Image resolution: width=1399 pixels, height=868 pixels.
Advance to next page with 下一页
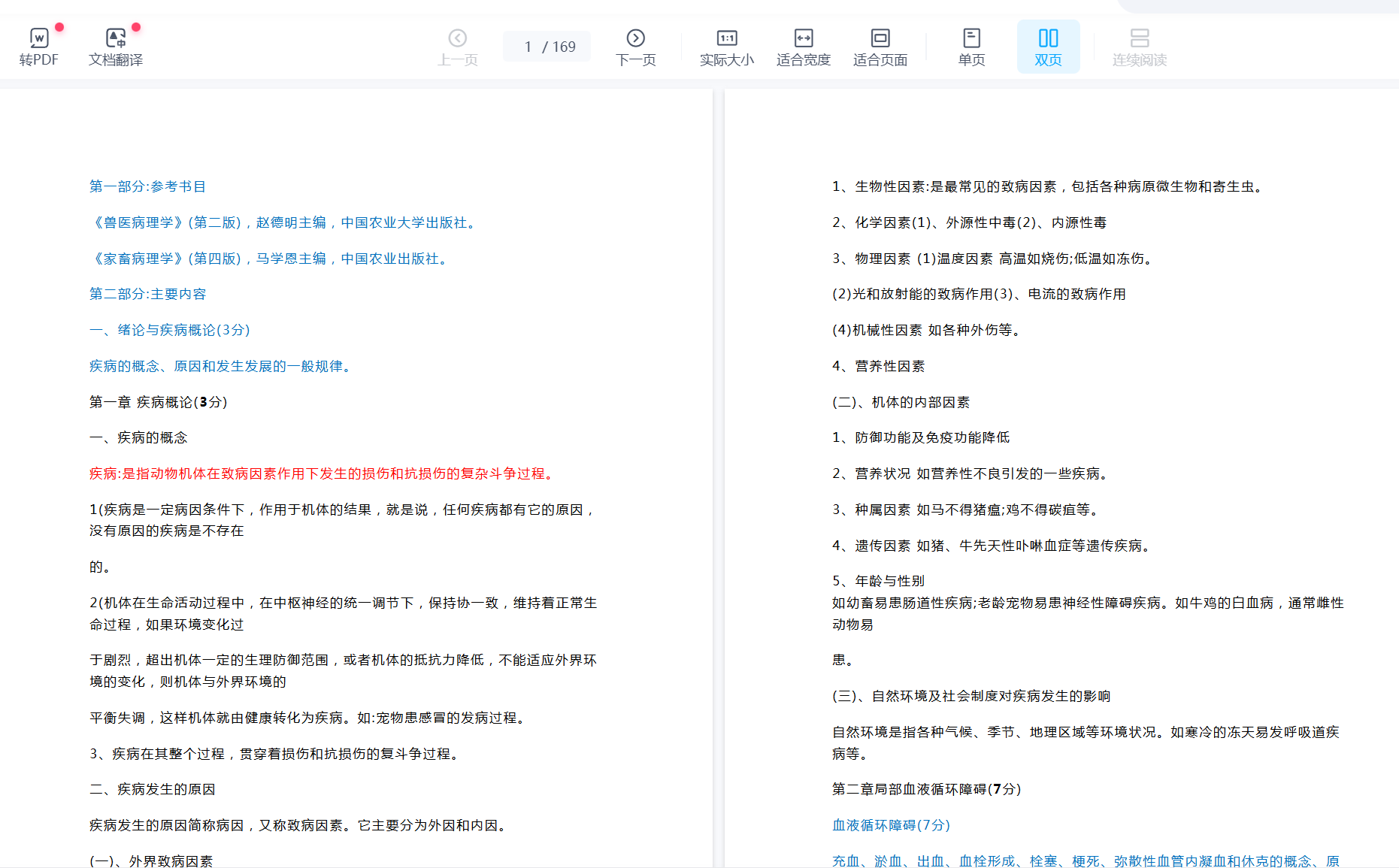(x=635, y=47)
